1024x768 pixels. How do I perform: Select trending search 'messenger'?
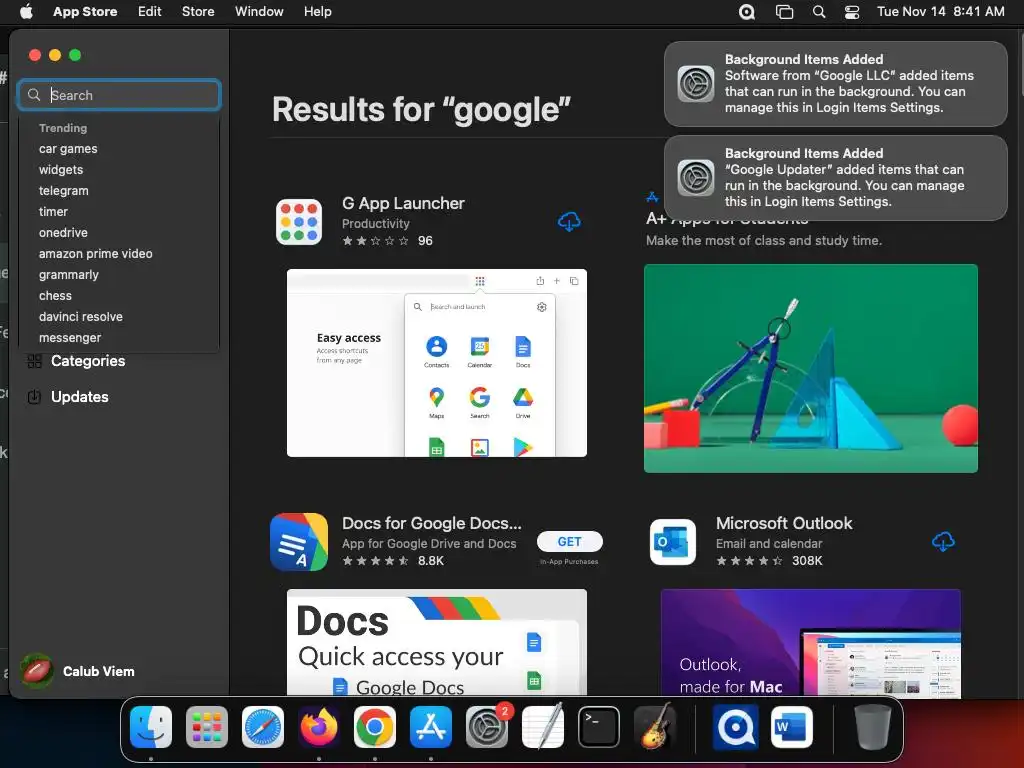tap(70, 338)
